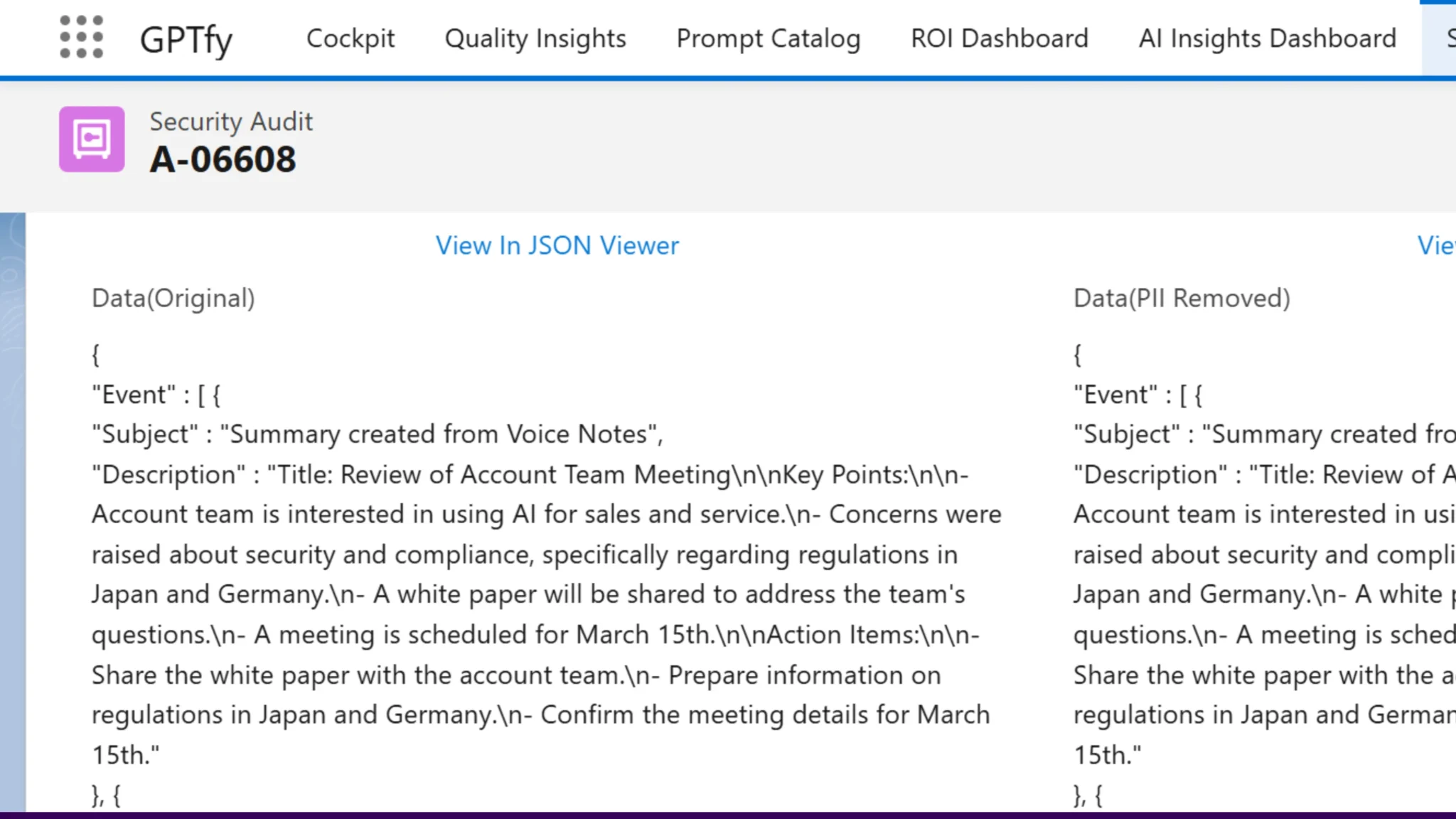Go to the Prompt Catalog tab

click(769, 38)
